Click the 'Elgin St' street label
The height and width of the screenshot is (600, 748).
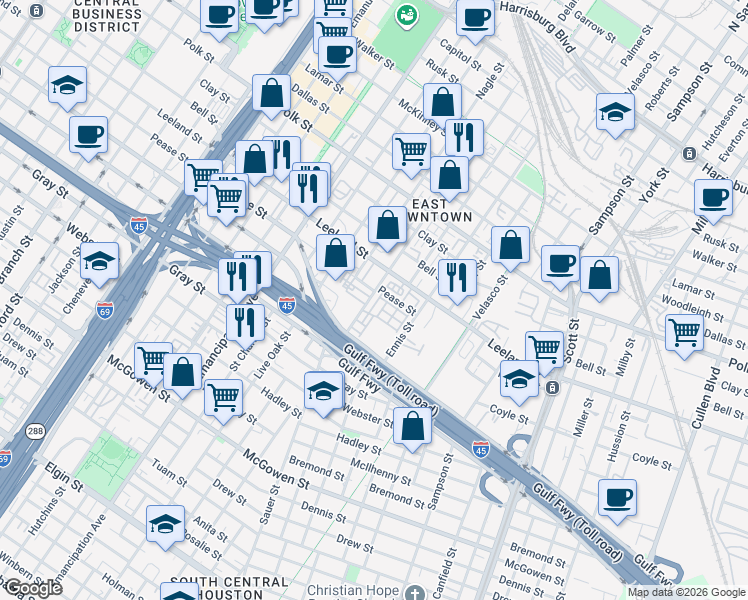64,477
